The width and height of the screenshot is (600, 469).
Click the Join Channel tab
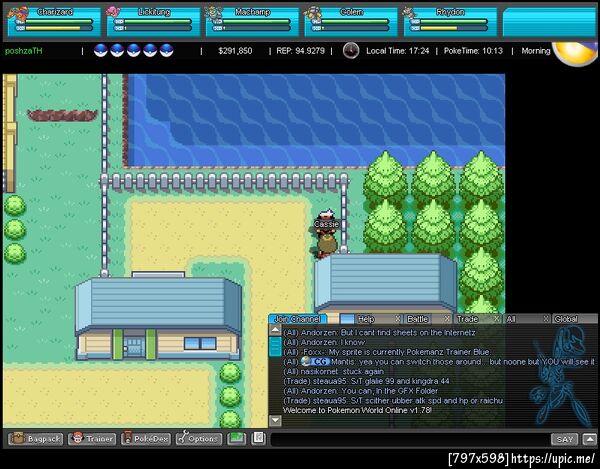coord(298,319)
